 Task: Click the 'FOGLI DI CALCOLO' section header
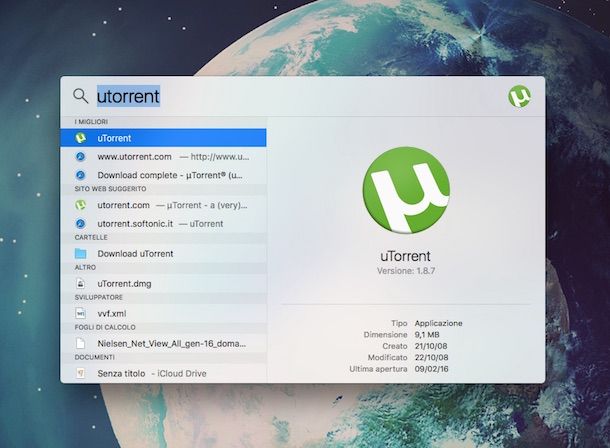(105, 327)
